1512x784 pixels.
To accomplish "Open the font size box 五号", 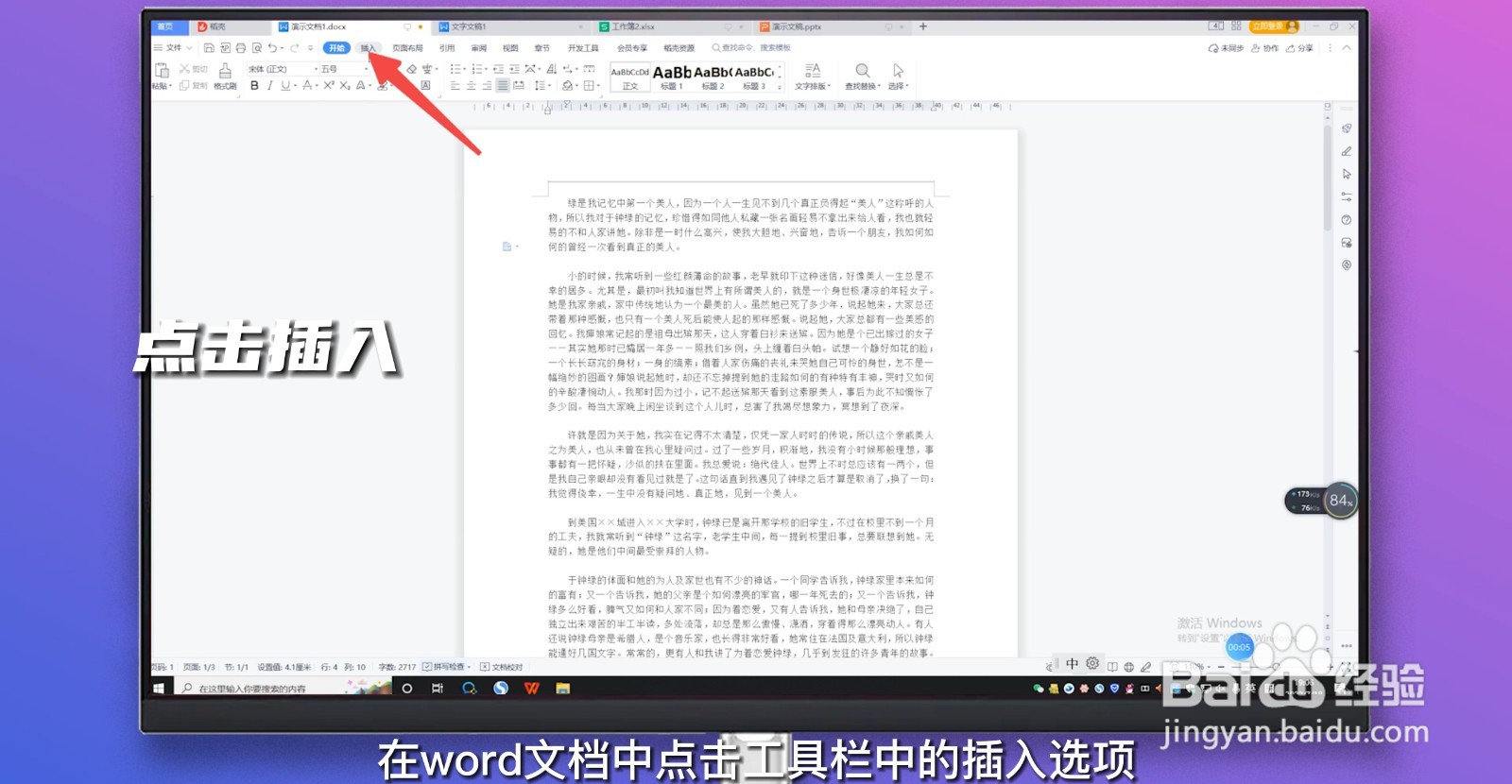I will click(x=343, y=69).
